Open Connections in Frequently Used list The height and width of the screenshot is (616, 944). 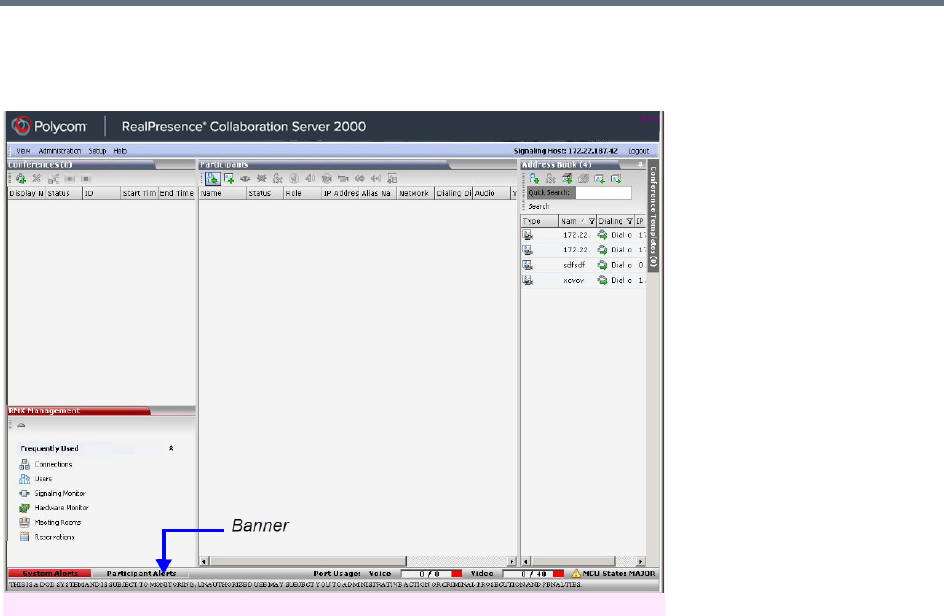click(x=54, y=464)
